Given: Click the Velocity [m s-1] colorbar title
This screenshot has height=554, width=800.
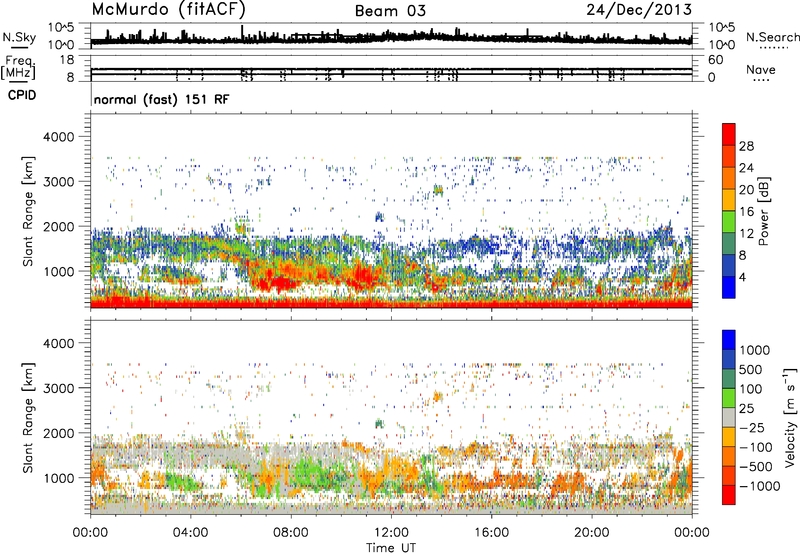Looking at the screenshot, I should click(790, 417).
